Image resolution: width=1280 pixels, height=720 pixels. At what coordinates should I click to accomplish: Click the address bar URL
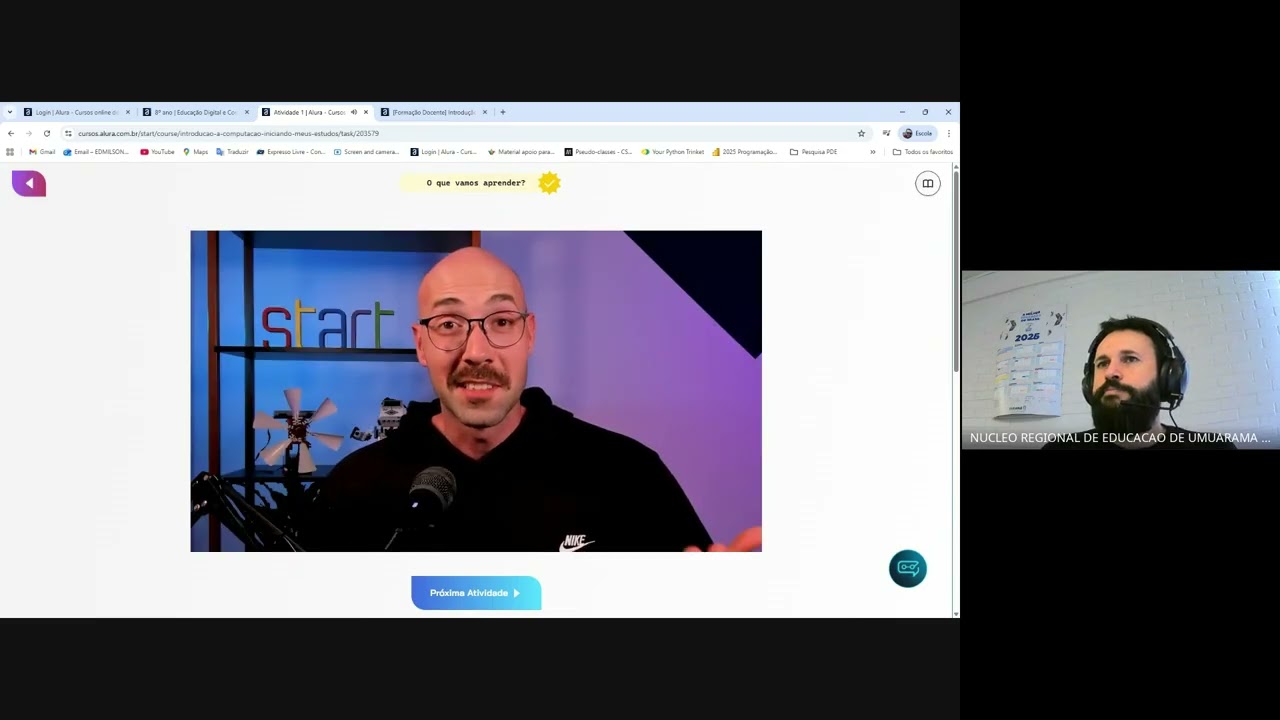229,133
